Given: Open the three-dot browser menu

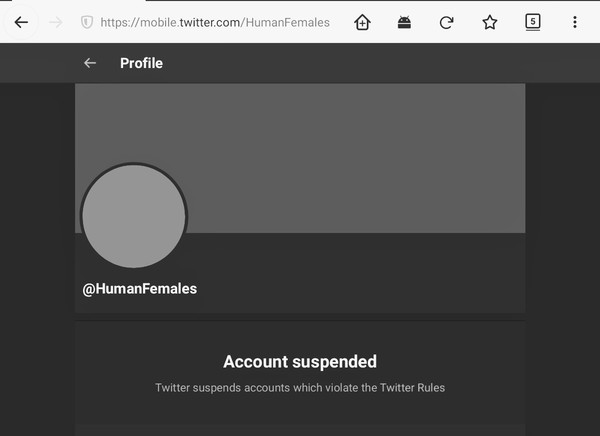Looking at the screenshot, I should click(x=574, y=22).
